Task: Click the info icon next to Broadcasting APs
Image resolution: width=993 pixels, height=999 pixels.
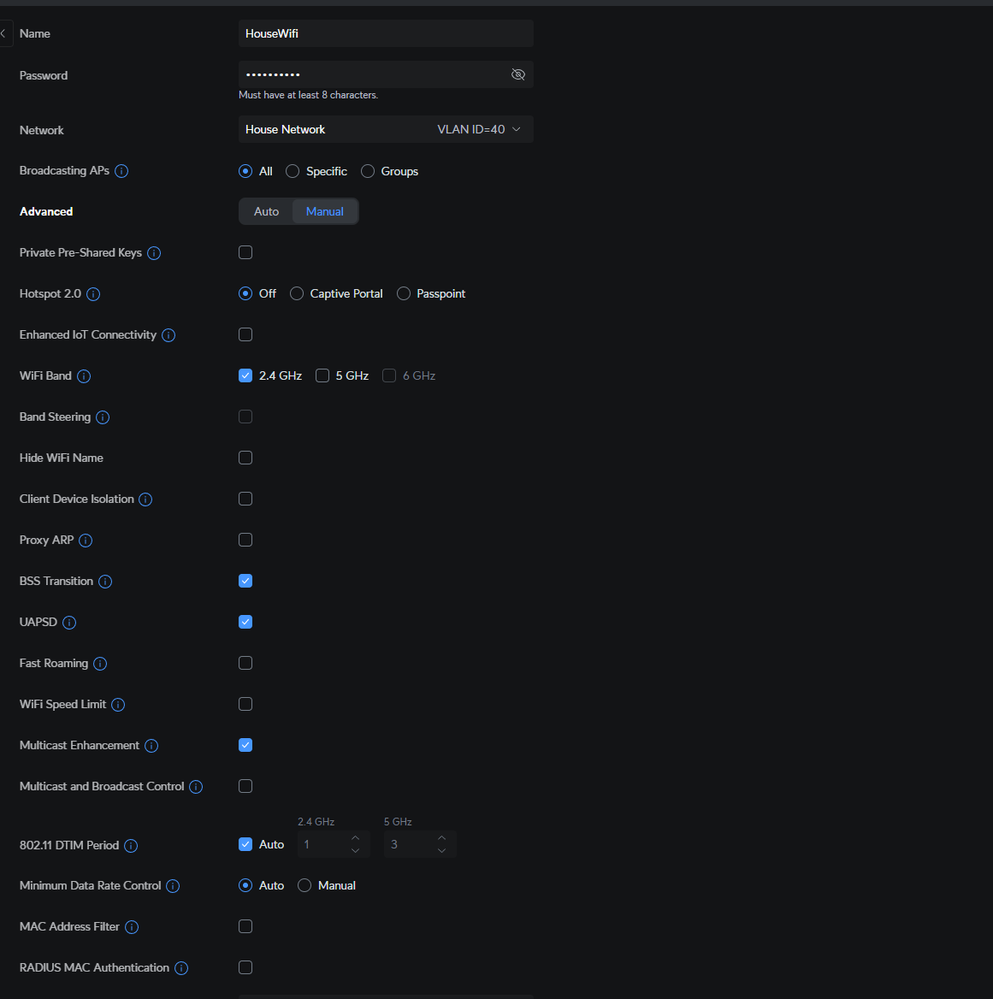Action: (x=122, y=171)
